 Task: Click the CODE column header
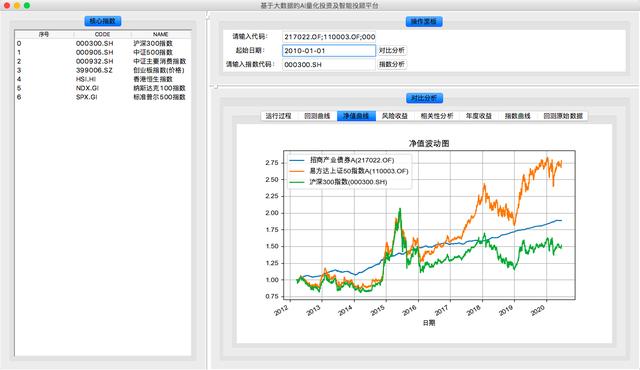click(x=102, y=34)
